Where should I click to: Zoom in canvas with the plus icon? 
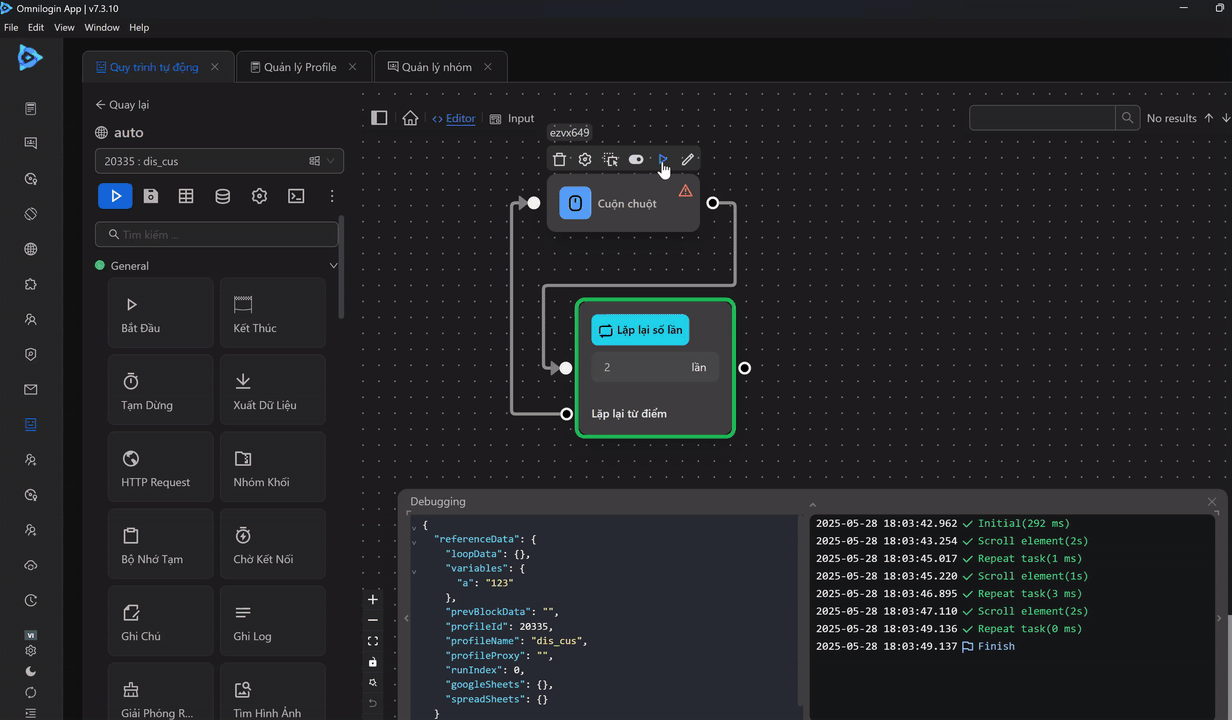point(373,600)
